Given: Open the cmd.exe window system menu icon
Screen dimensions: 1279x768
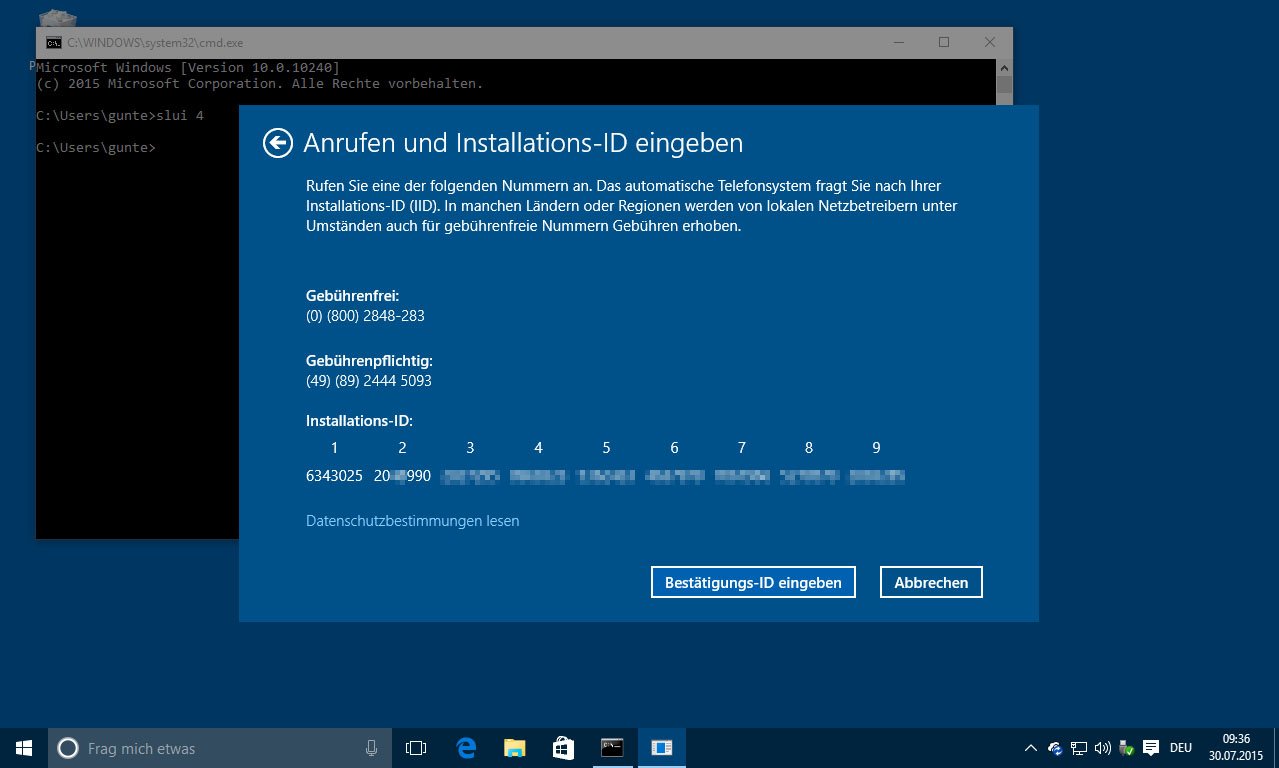Looking at the screenshot, I should [53, 42].
